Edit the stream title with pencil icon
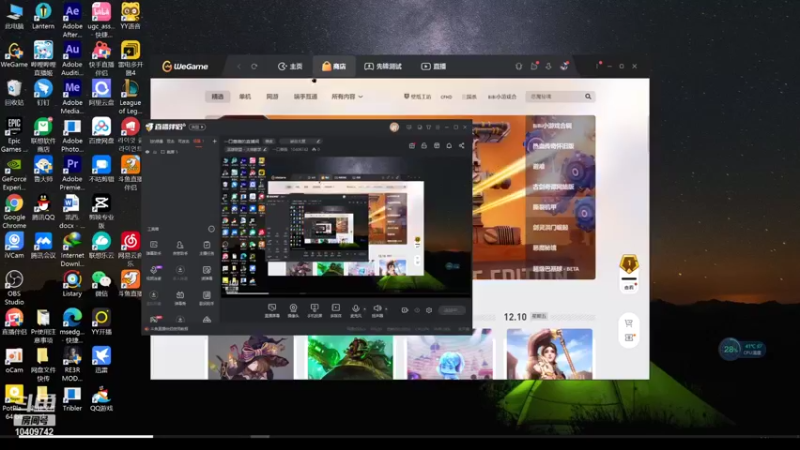800x450 pixels. click(x=318, y=141)
